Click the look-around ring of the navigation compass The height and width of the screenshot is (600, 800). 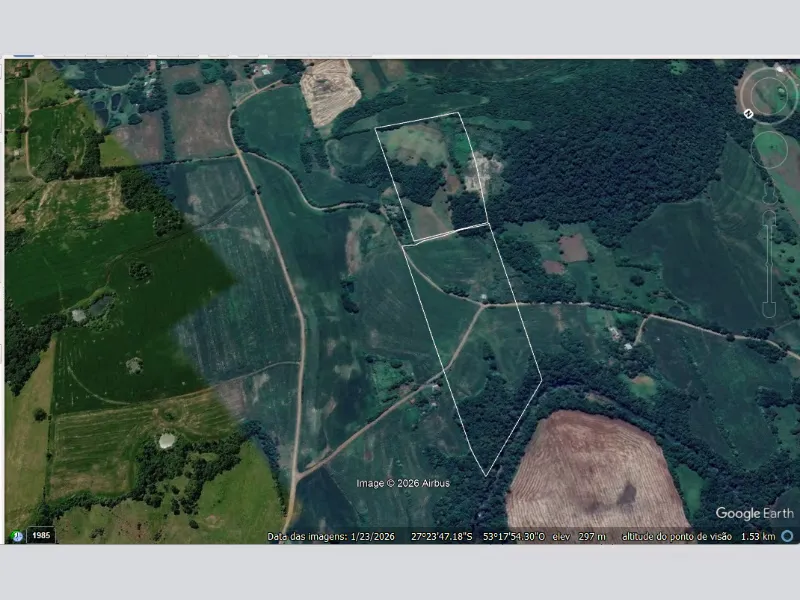tap(768, 94)
